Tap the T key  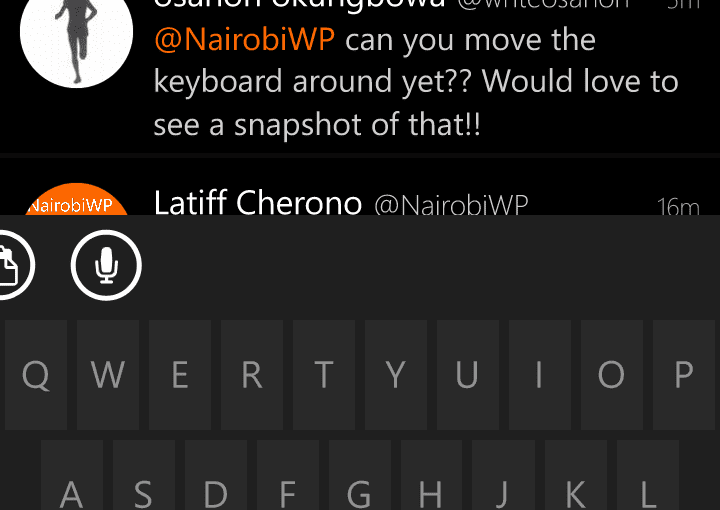(324, 375)
